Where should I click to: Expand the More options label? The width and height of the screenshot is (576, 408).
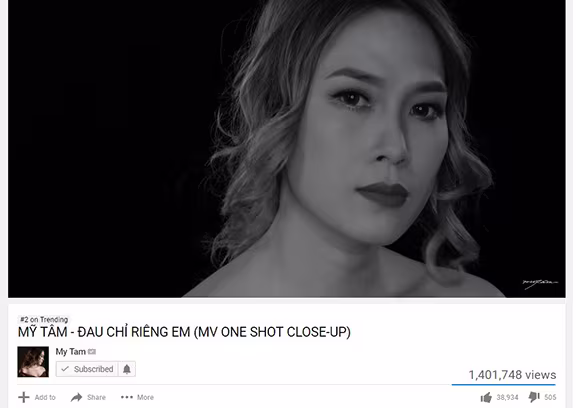click(x=145, y=397)
